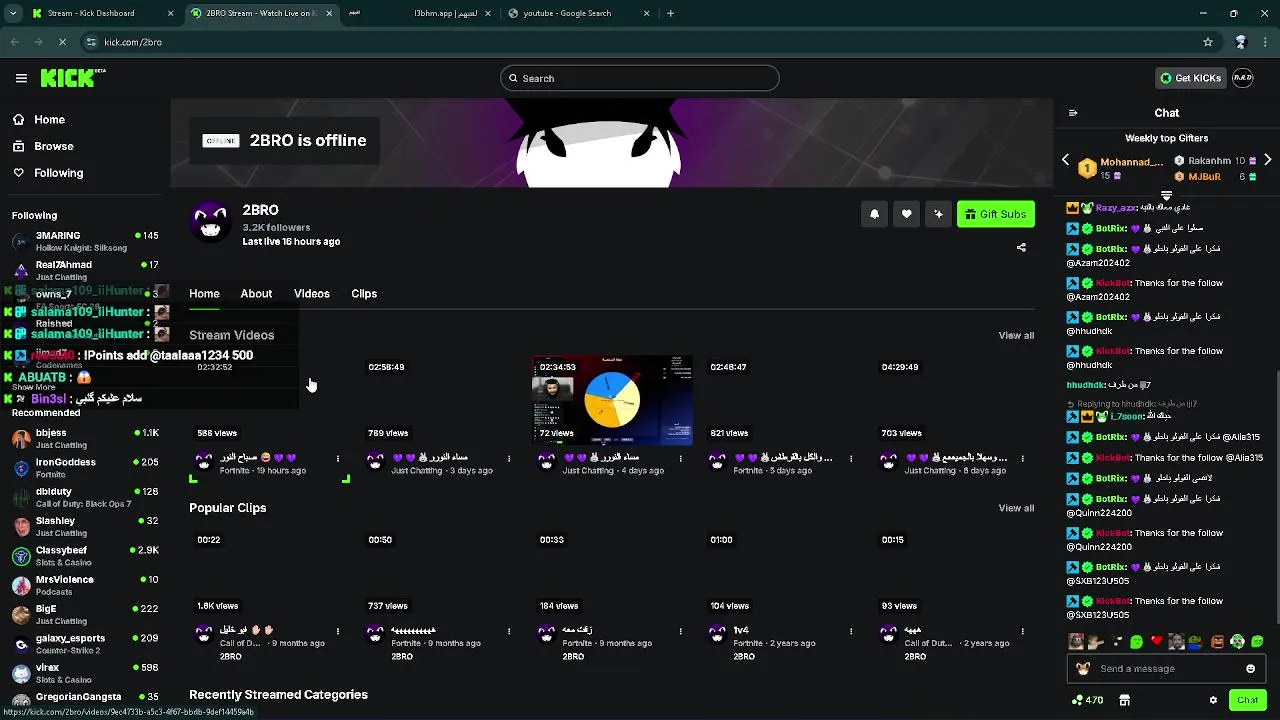Screen dimensions: 1280x720
Task: Click Razy_azx username in chat
Action: [1116, 208]
